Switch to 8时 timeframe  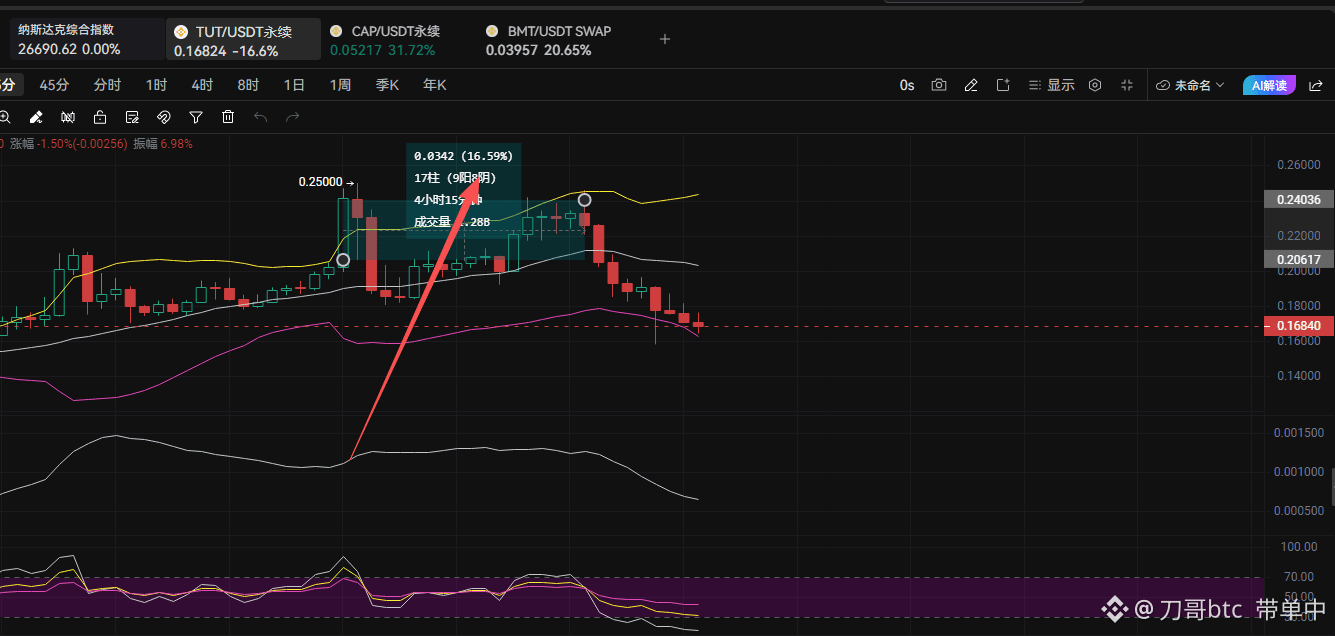(248, 85)
